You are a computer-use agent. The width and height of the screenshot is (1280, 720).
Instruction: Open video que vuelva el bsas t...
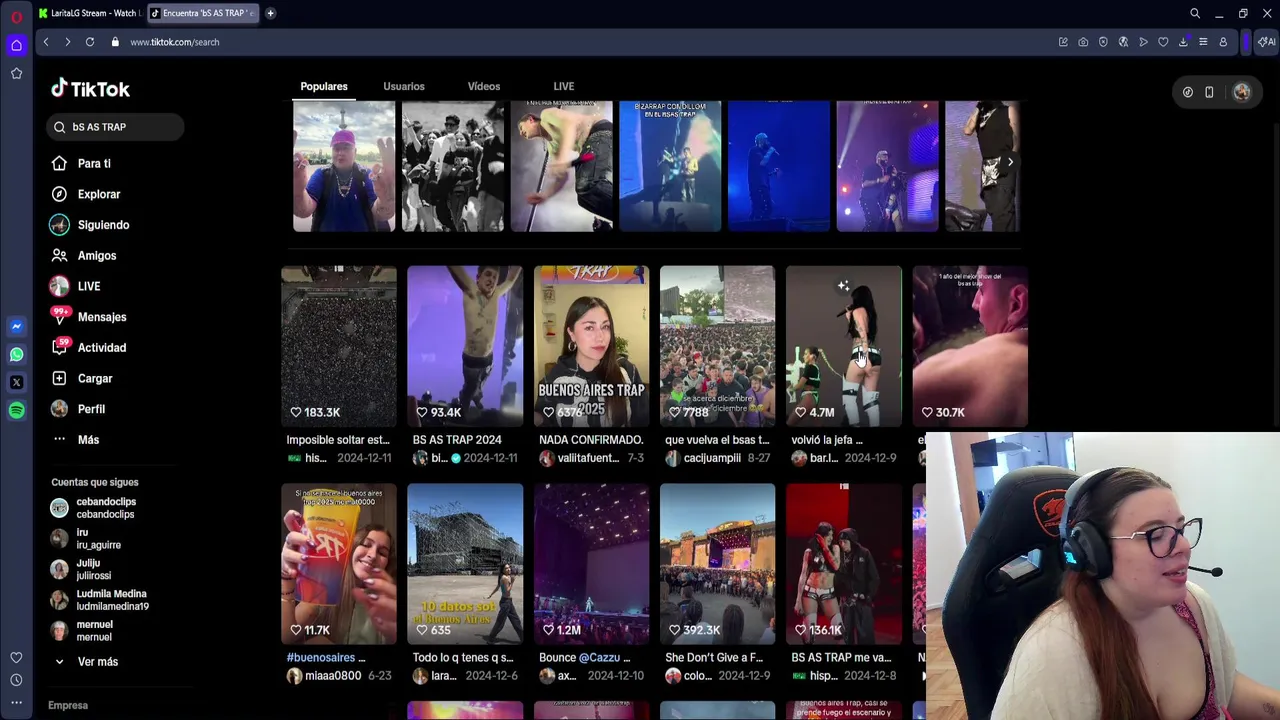tap(717, 346)
